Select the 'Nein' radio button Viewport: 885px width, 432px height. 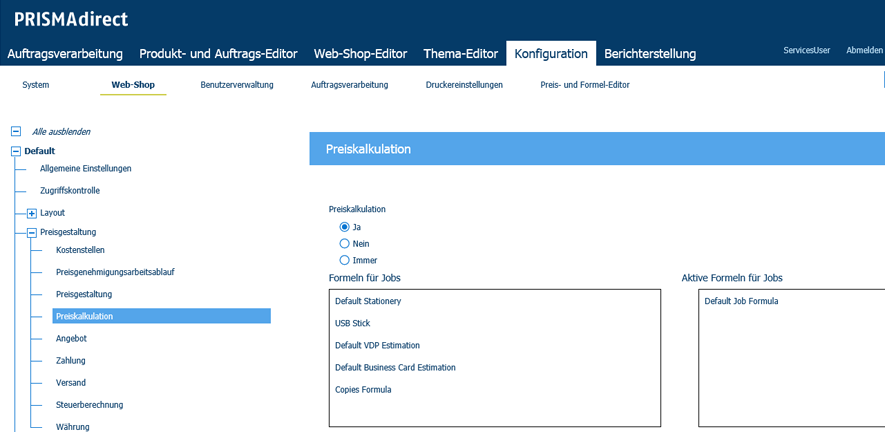[344, 244]
